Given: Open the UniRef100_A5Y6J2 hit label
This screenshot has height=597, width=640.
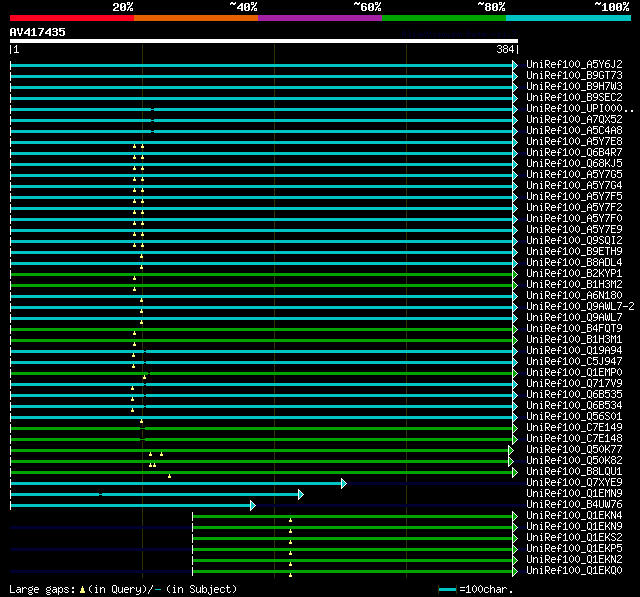Looking at the screenshot, I should click(x=574, y=64).
